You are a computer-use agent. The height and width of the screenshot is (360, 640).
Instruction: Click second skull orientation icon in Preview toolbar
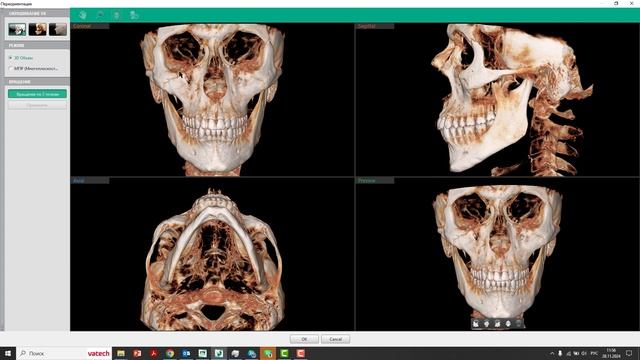coord(487,324)
